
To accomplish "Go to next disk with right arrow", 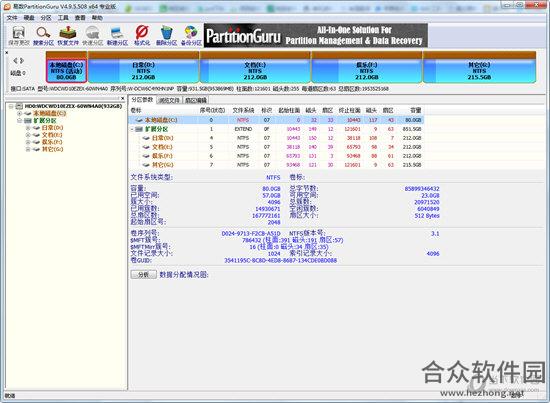I will point(22,60).
